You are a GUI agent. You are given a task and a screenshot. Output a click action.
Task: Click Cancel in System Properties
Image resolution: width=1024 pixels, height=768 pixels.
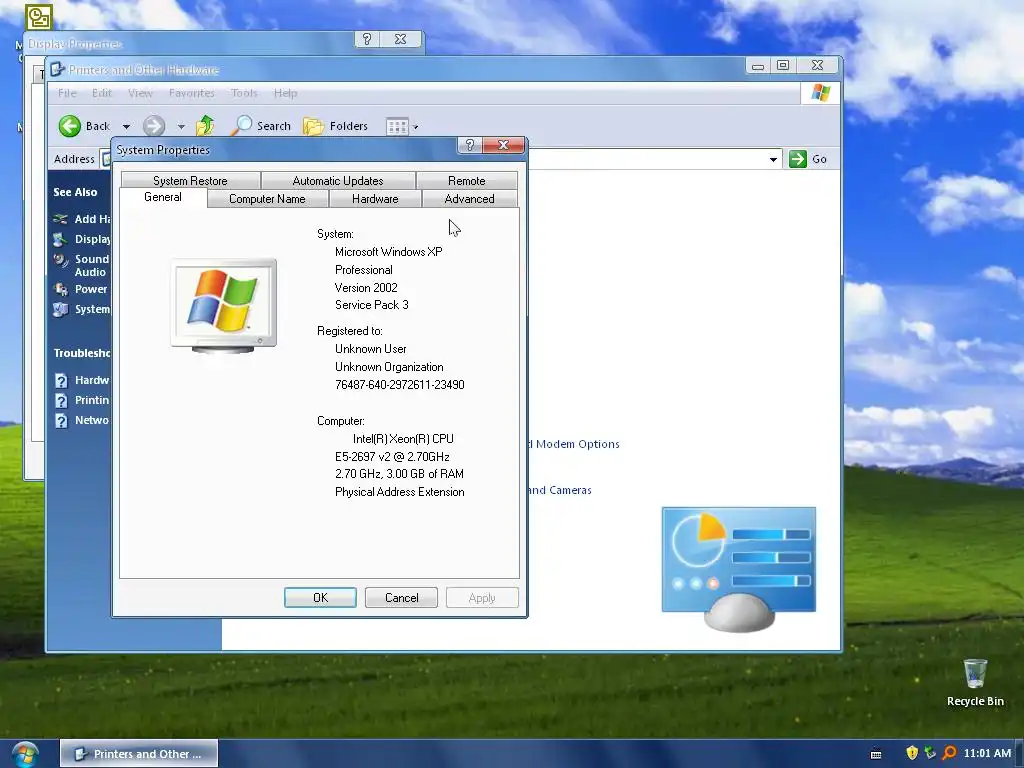point(401,598)
